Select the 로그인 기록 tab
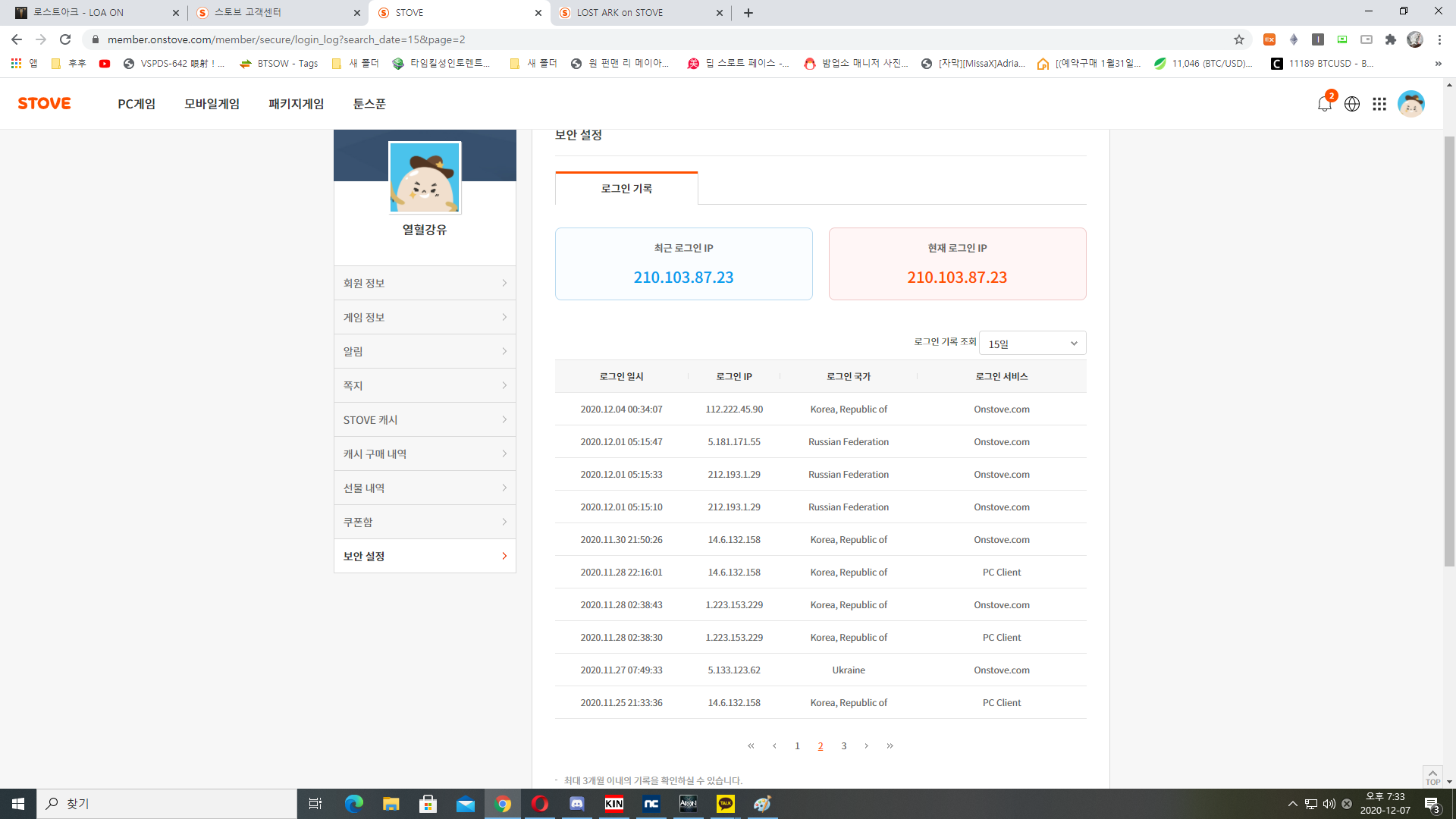1456x819 pixels. click(x=626, y=189)
